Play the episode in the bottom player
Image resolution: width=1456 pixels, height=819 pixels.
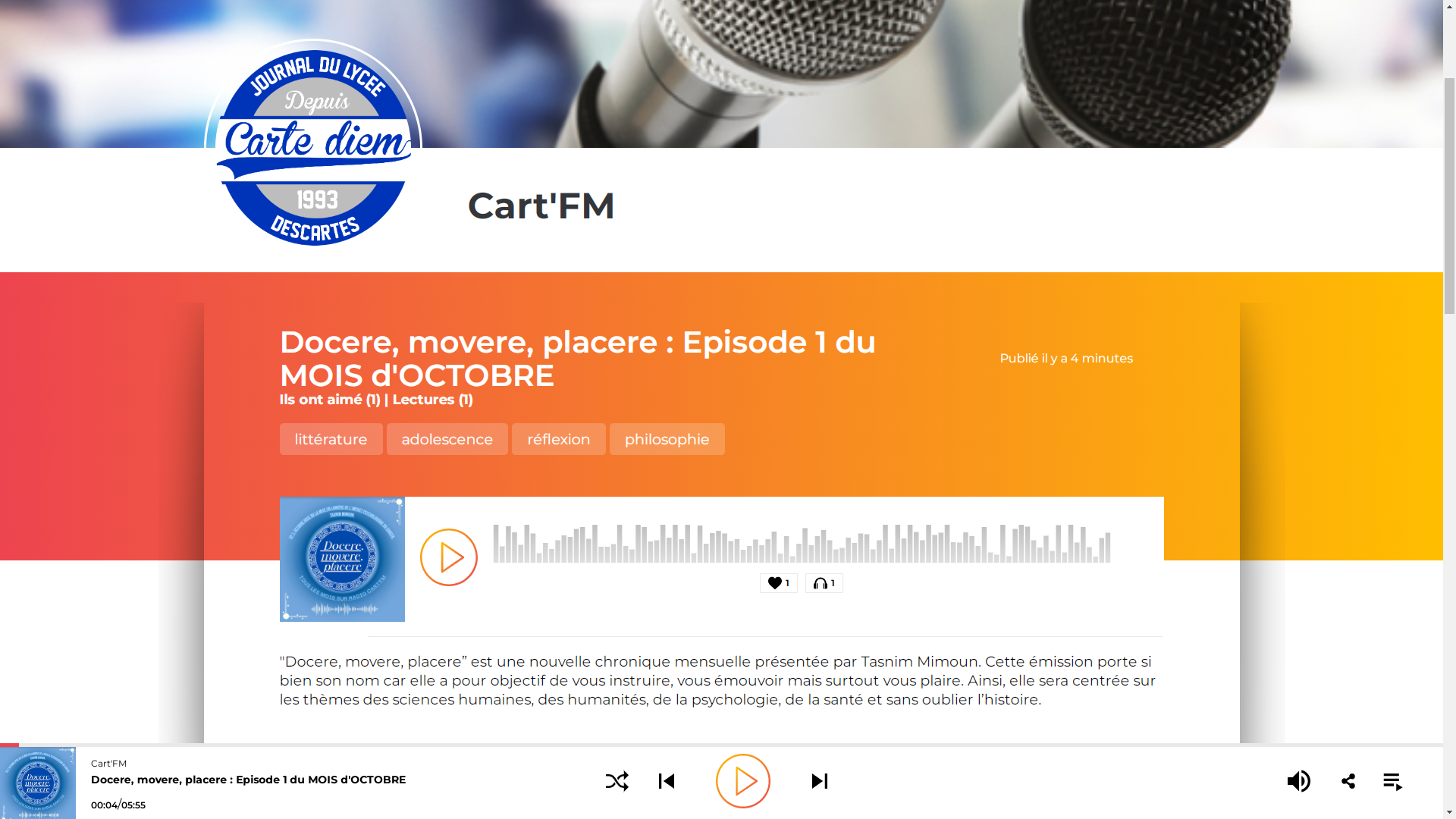tap(742, 780)
